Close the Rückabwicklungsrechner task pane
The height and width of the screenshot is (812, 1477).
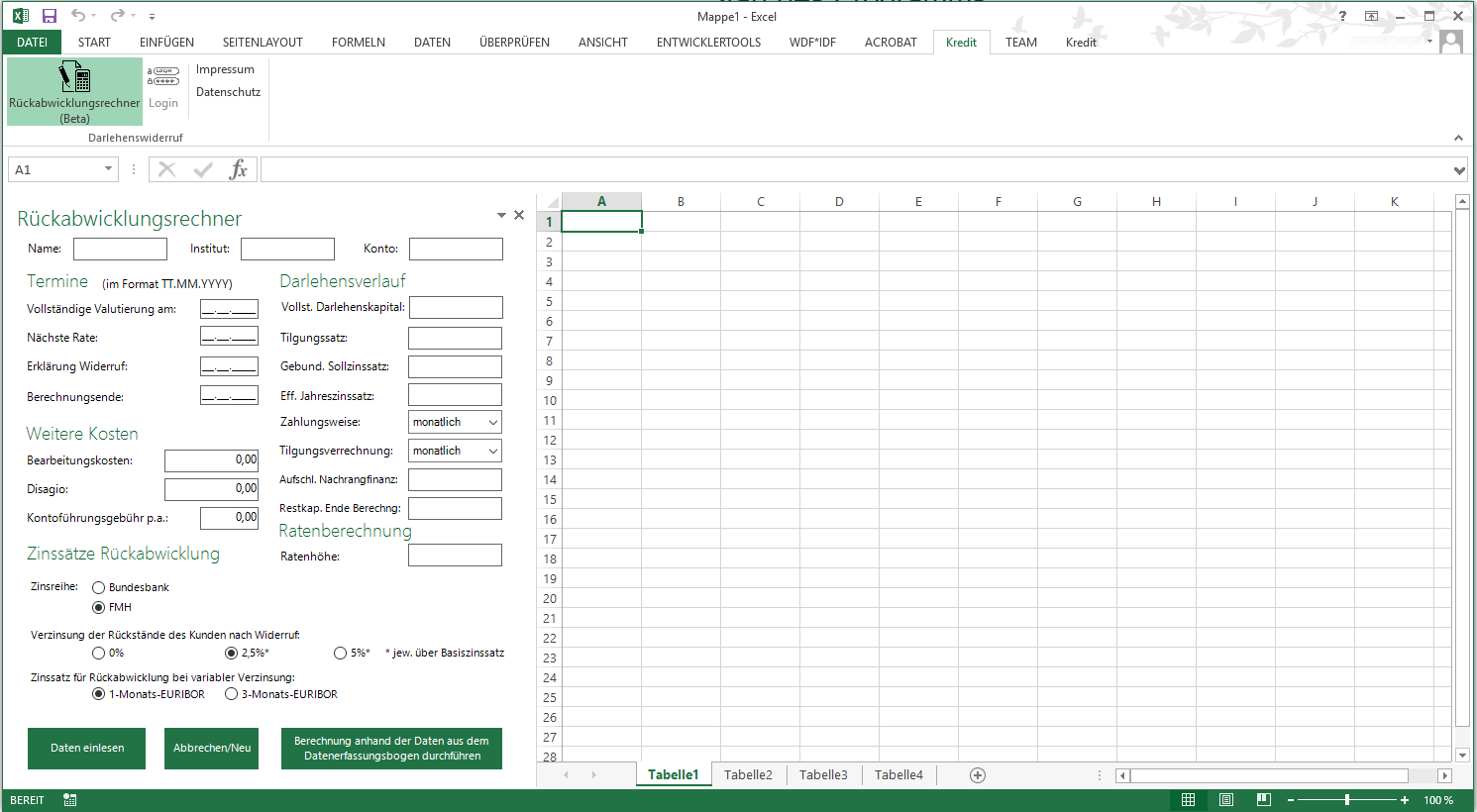tap(519, 215)
